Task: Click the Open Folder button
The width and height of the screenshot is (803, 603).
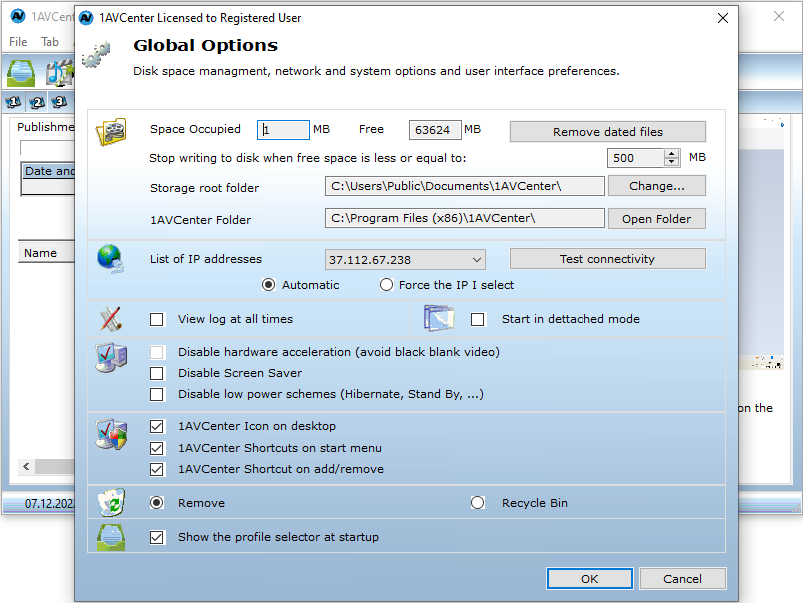Action: [657, 219]
